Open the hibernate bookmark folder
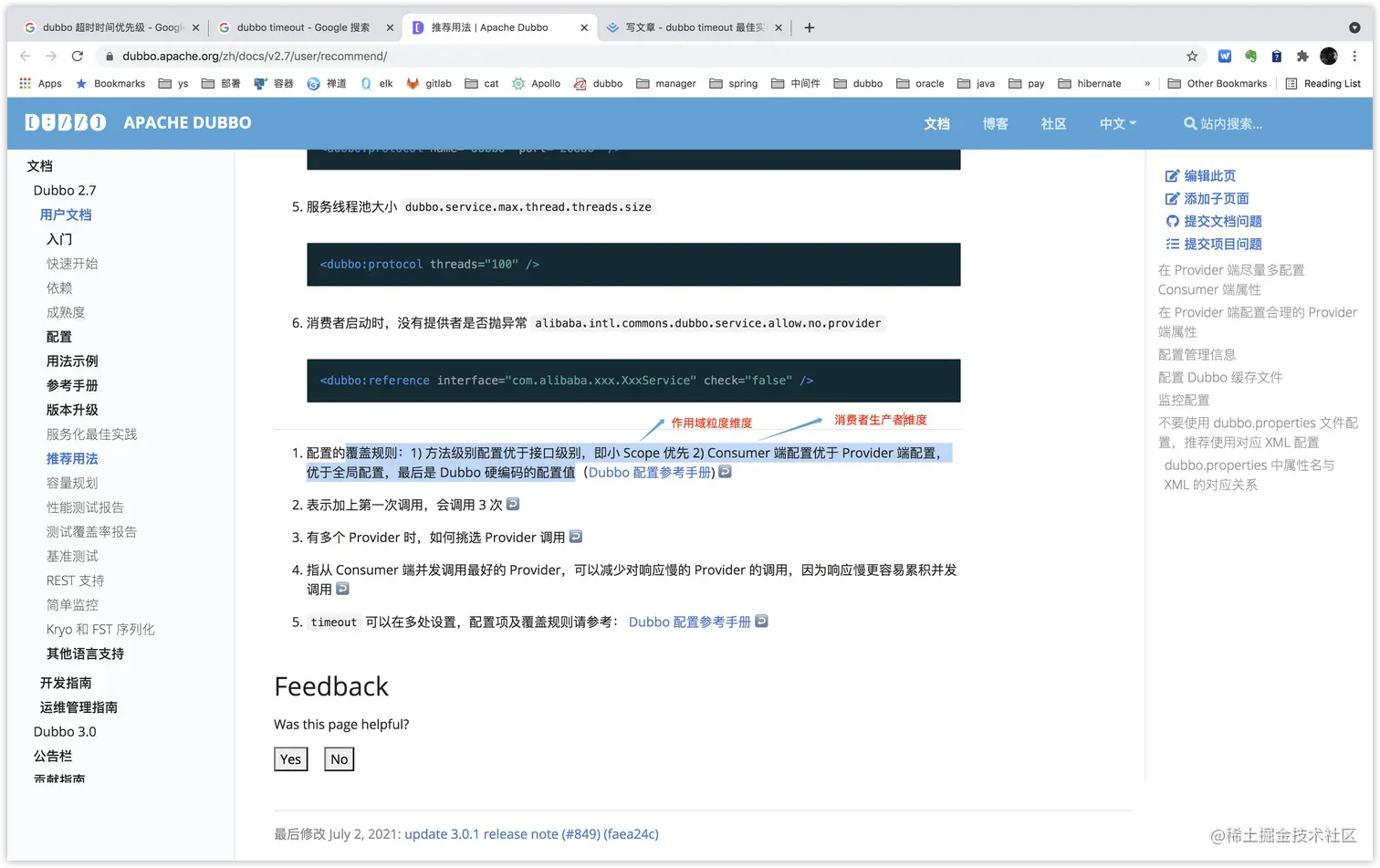 (1090, 83)
